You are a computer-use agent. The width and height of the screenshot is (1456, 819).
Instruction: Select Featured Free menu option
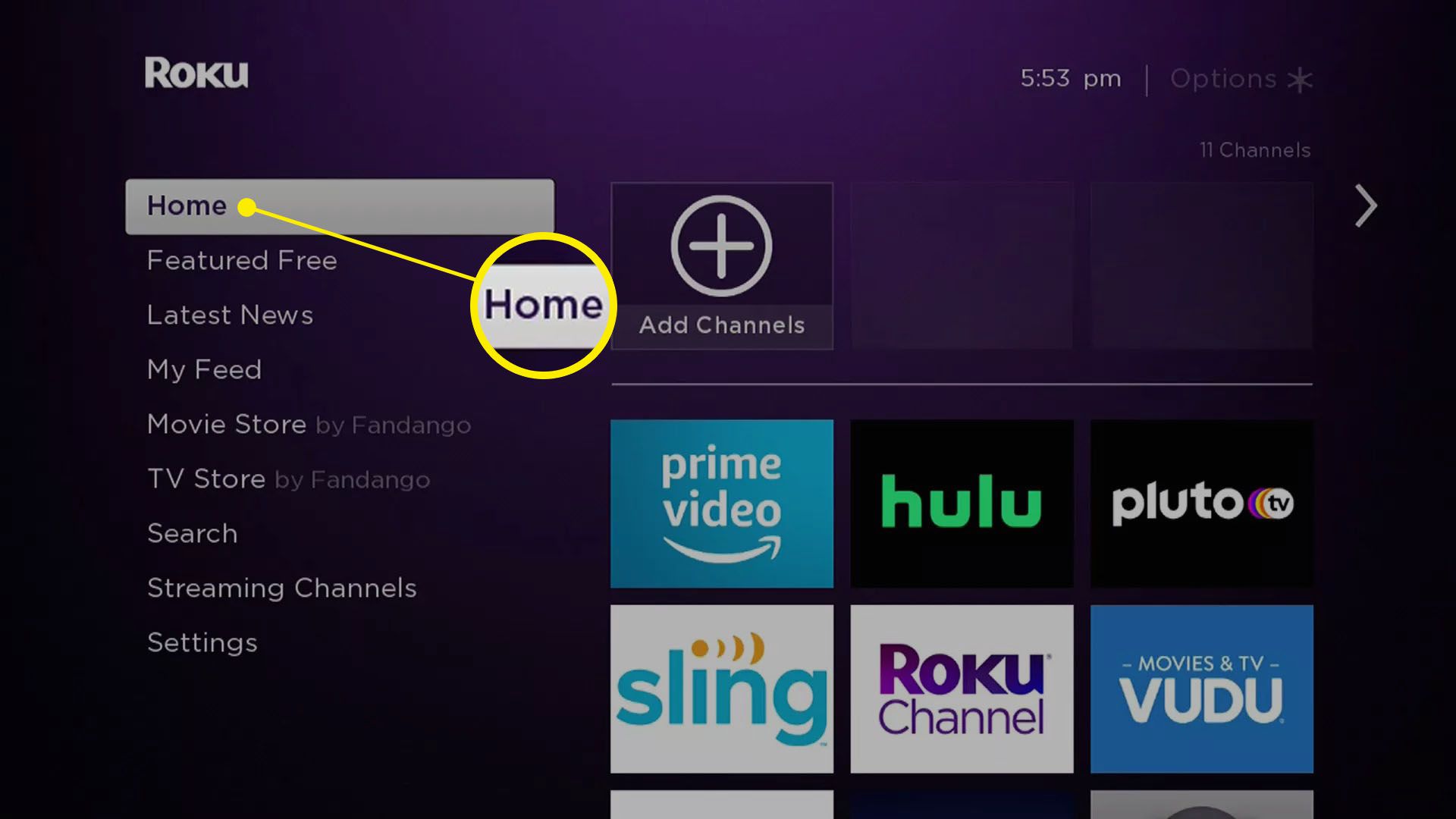click(x=243, y=260)
